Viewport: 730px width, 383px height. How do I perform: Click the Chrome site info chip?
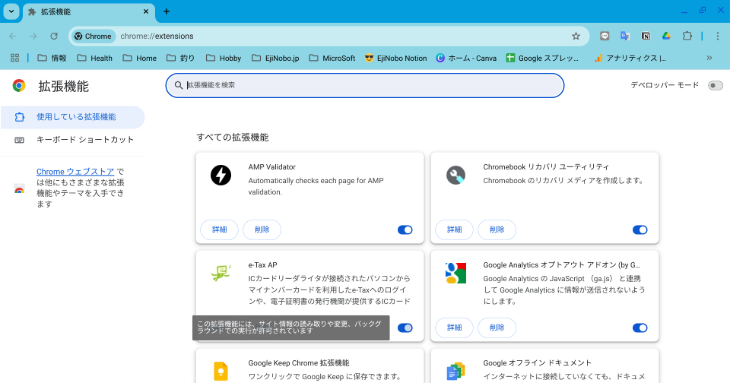pyautogui.click(x=93, y=36)
